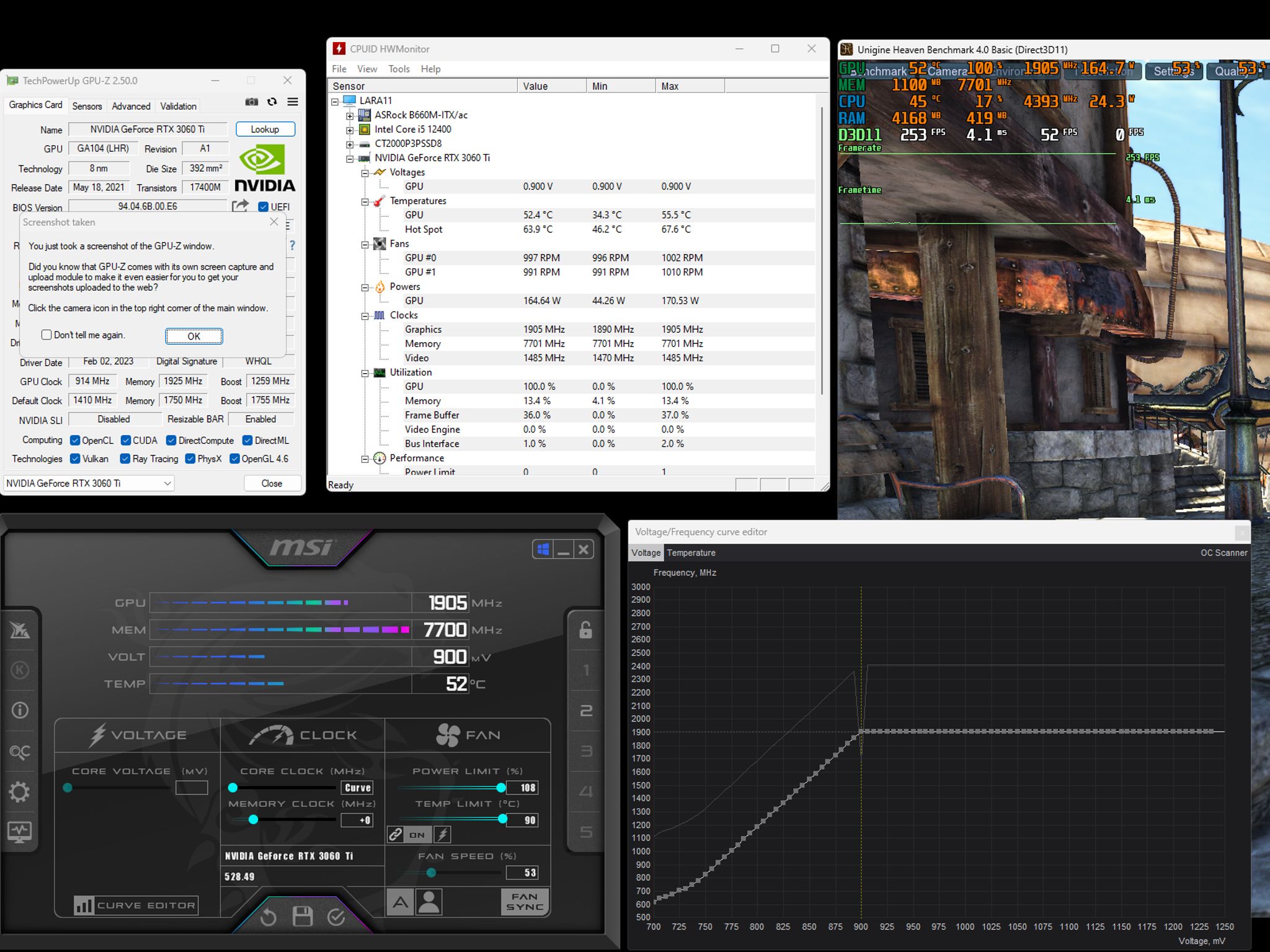
Task: Click the profile lock icon
Action: pyautogui.click(x=585, y=630)
